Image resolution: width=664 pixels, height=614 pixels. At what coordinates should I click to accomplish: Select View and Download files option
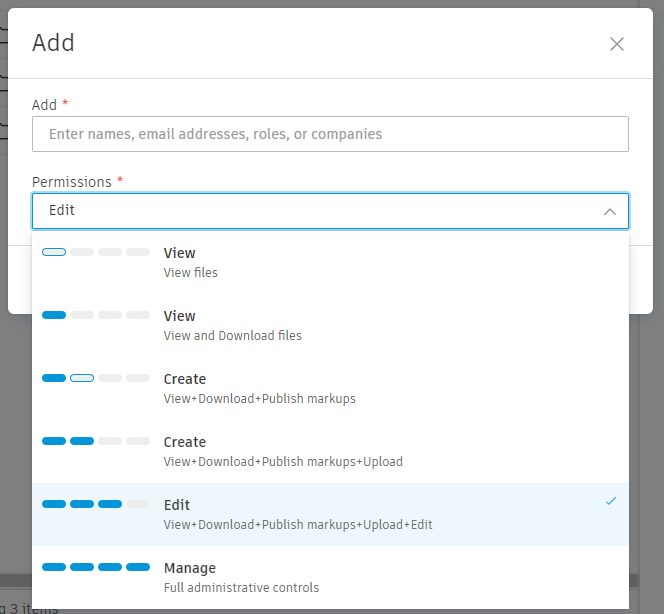coord(330,325)
